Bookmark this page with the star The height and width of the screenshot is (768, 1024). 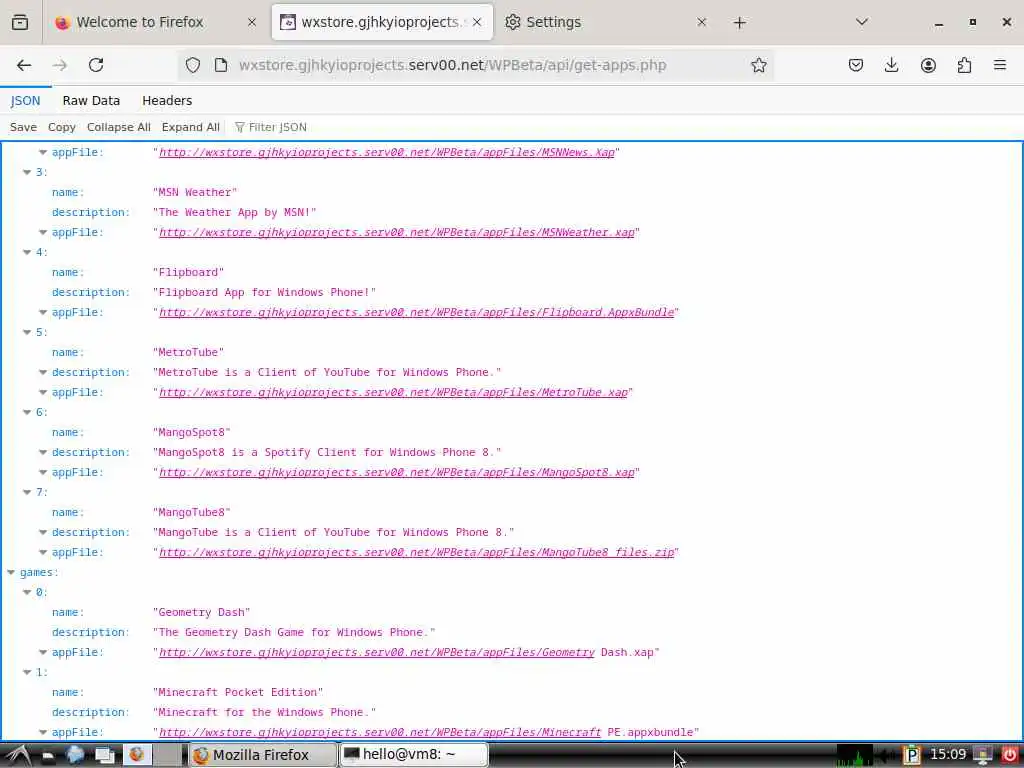(x=758, y=65)
